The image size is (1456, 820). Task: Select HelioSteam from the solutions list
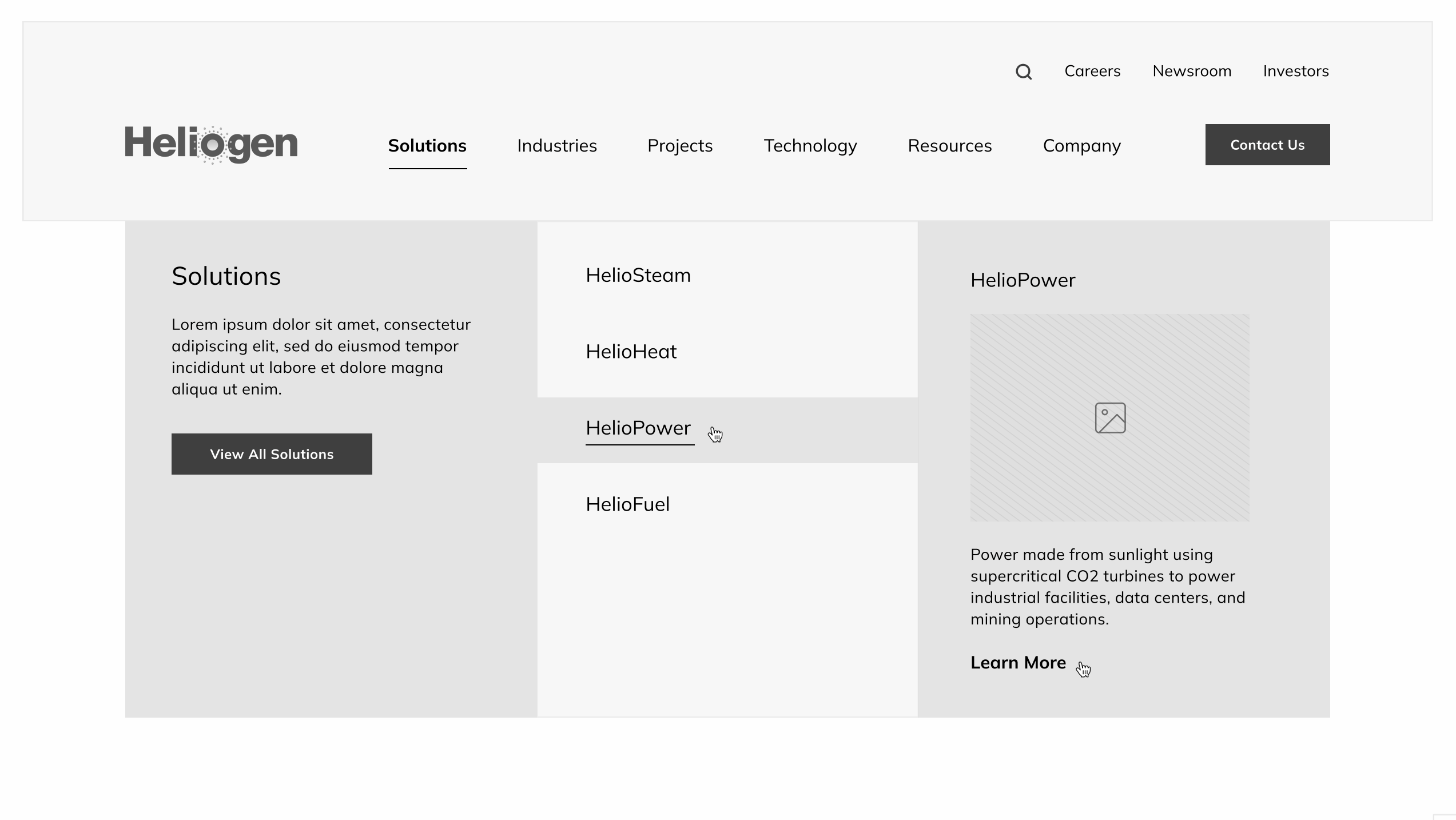[x=638, y=276]
